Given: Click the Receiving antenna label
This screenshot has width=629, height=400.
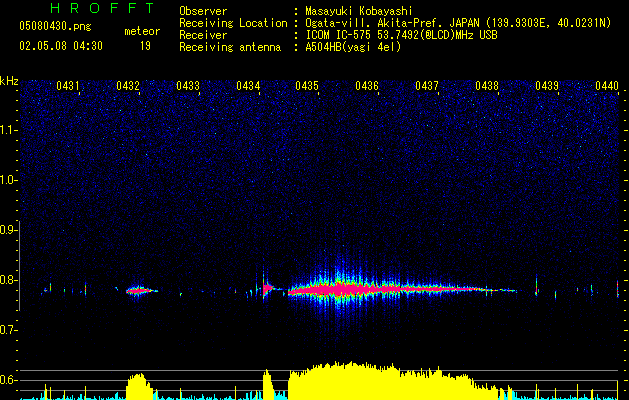Looking at the screenshot, I should click(x=230, y=47).
